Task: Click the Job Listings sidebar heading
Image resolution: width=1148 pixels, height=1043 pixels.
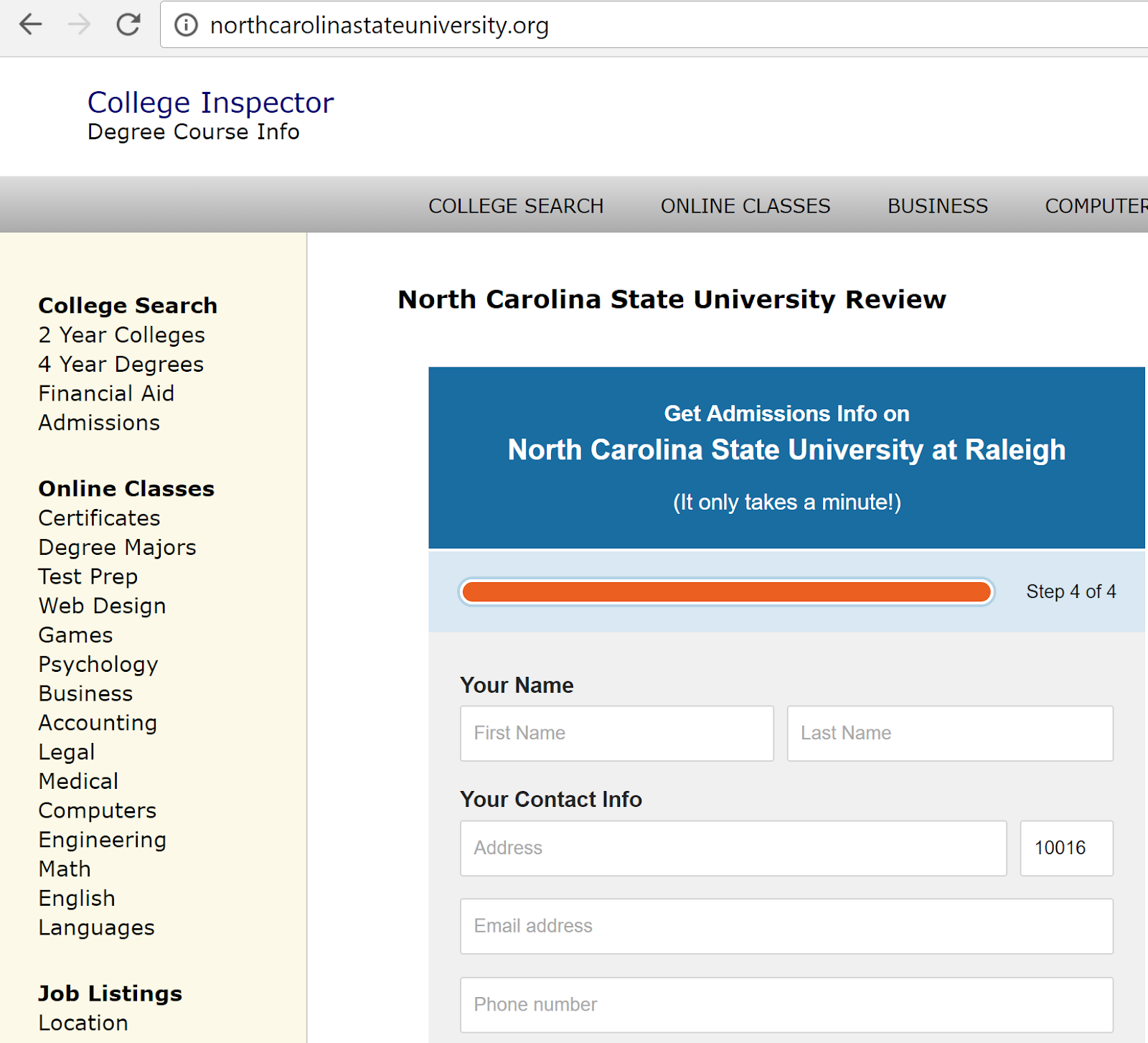Action: click(110, 993)
